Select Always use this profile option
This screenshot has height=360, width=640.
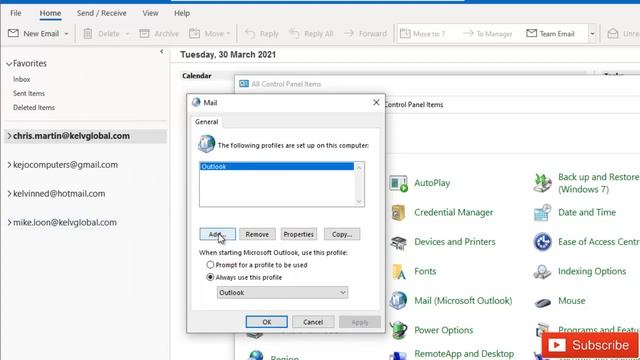click(x=210, y=277)
